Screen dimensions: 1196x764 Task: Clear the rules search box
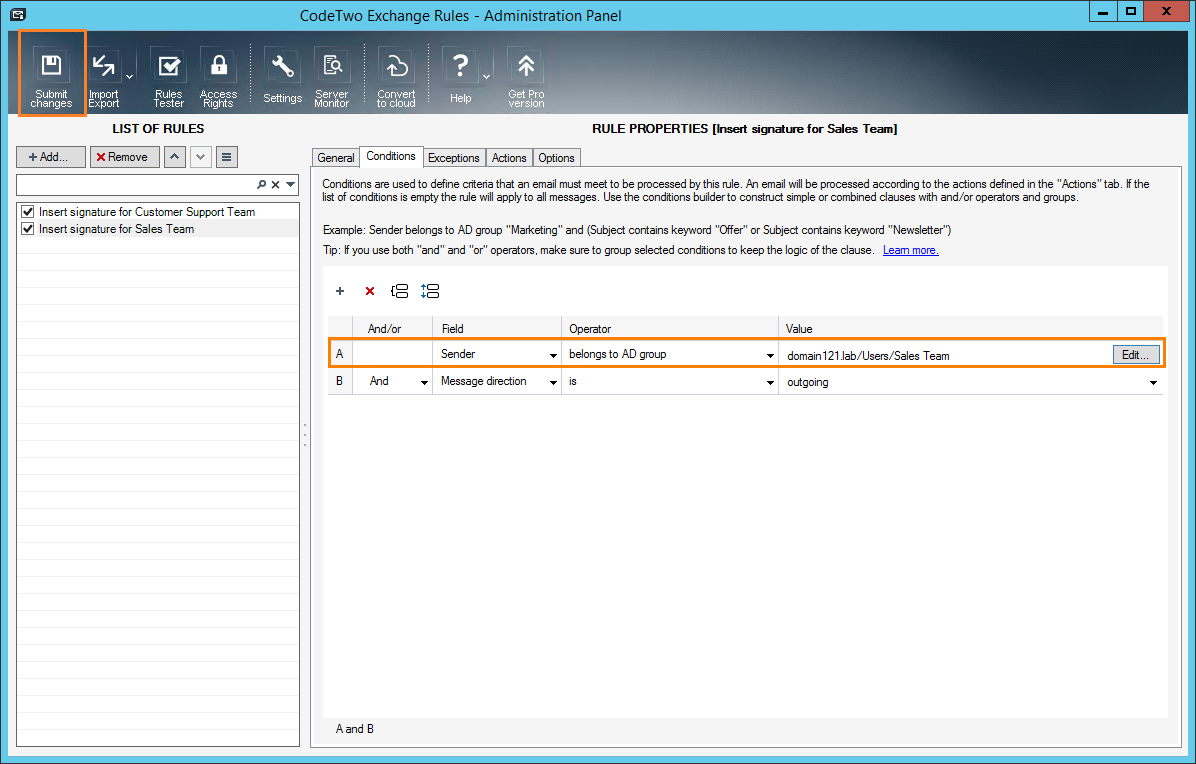coord(276,185)
